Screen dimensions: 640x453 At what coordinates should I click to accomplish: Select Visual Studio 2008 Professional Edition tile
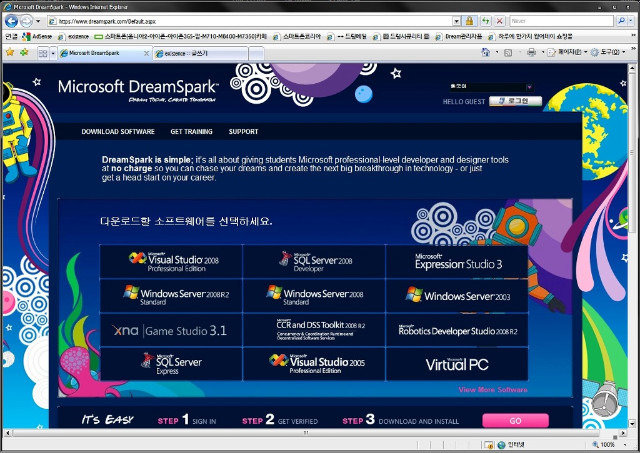[x=171, y=262]
